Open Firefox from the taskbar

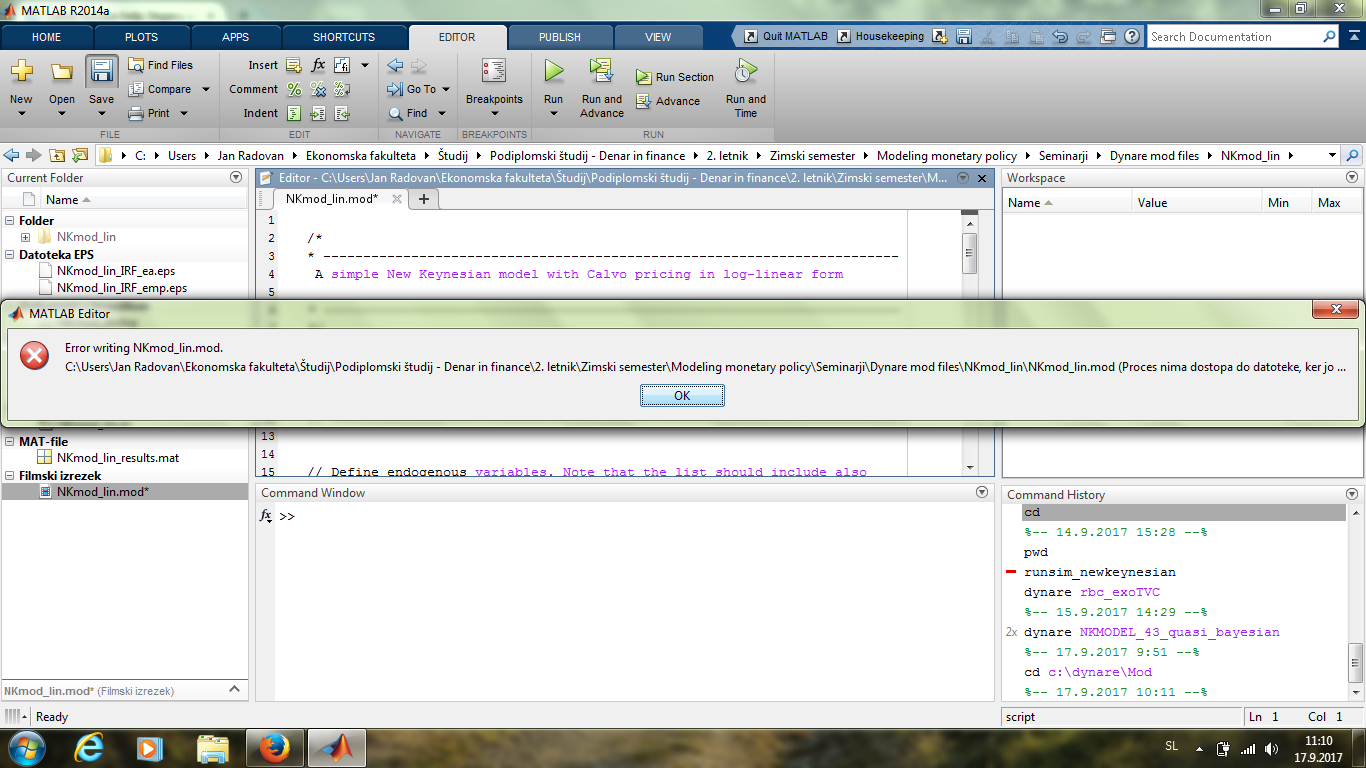274,747
